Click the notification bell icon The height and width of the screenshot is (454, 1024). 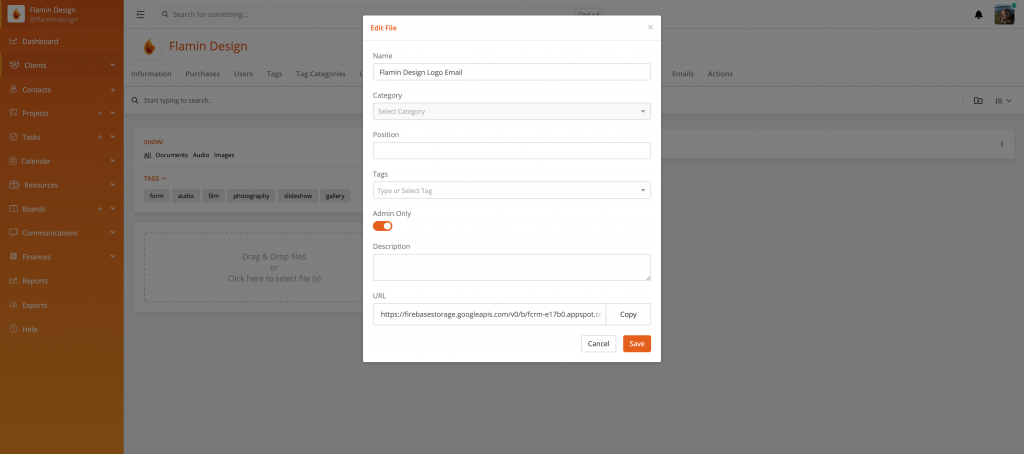[x=978, y=15]
